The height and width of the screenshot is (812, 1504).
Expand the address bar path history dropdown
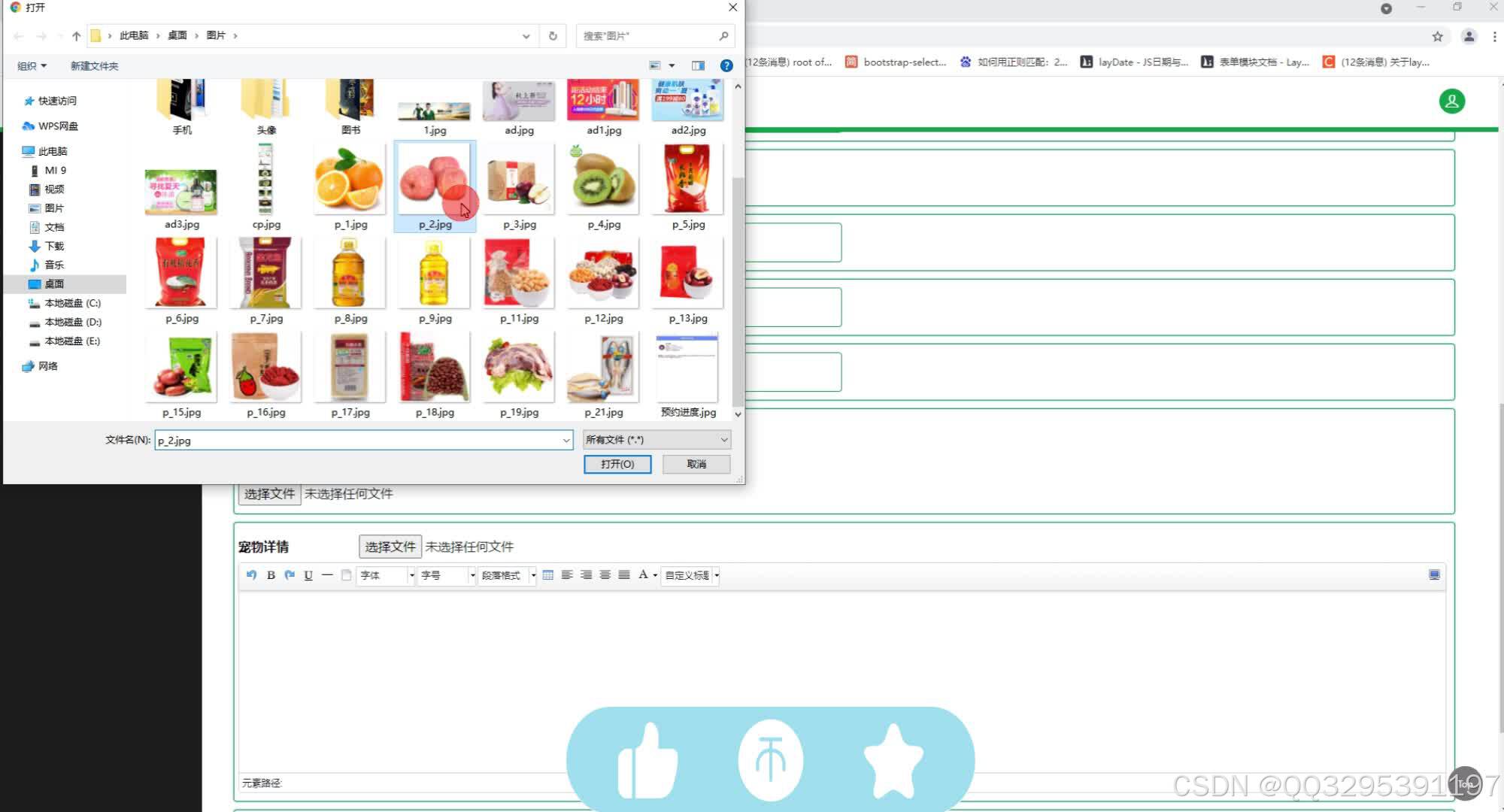click(x=526, y=35)
